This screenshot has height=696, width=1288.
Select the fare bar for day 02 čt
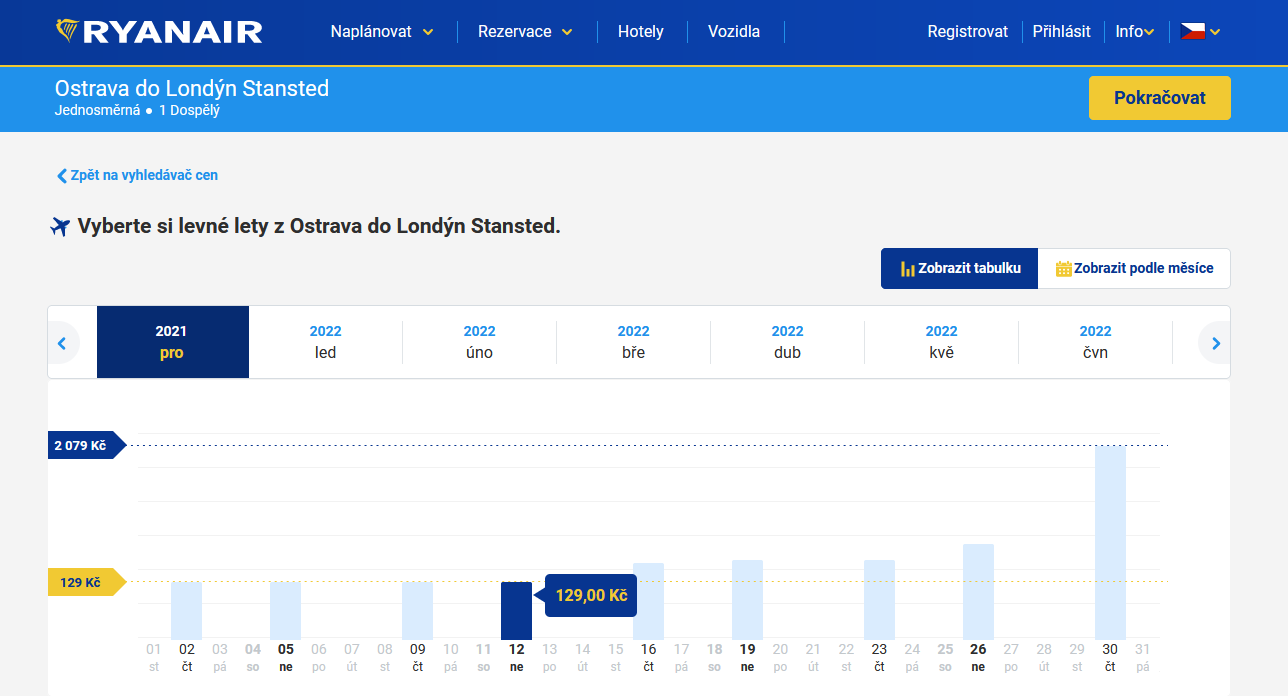pos(186,611)
